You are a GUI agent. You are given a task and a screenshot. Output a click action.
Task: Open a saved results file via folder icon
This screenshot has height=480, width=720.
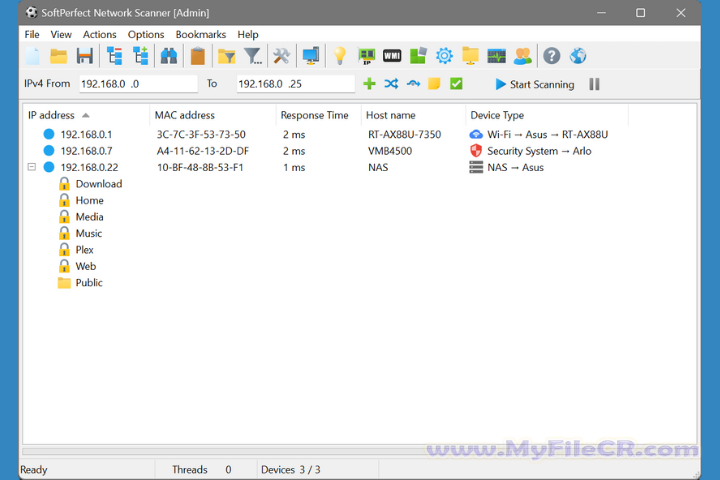(59, 56)
